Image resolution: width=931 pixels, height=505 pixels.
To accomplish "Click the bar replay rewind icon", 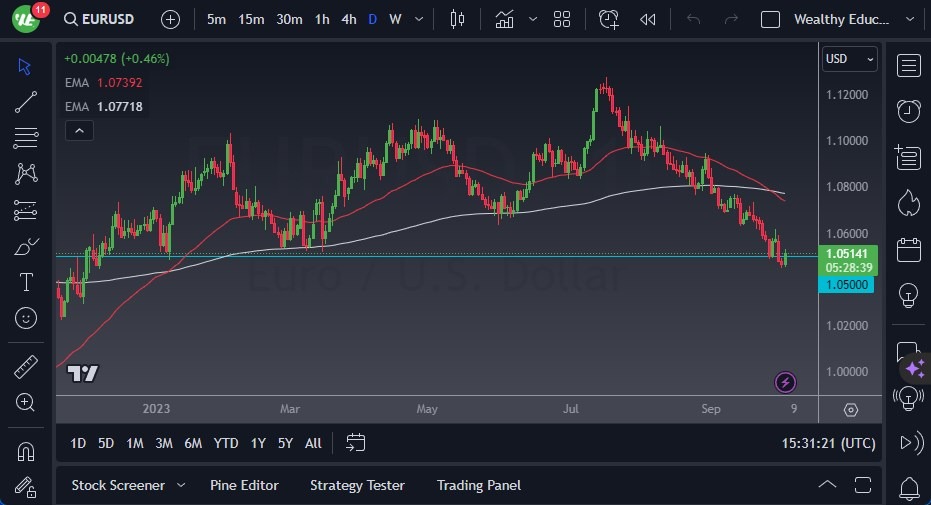I will click(x=648, y=19).
